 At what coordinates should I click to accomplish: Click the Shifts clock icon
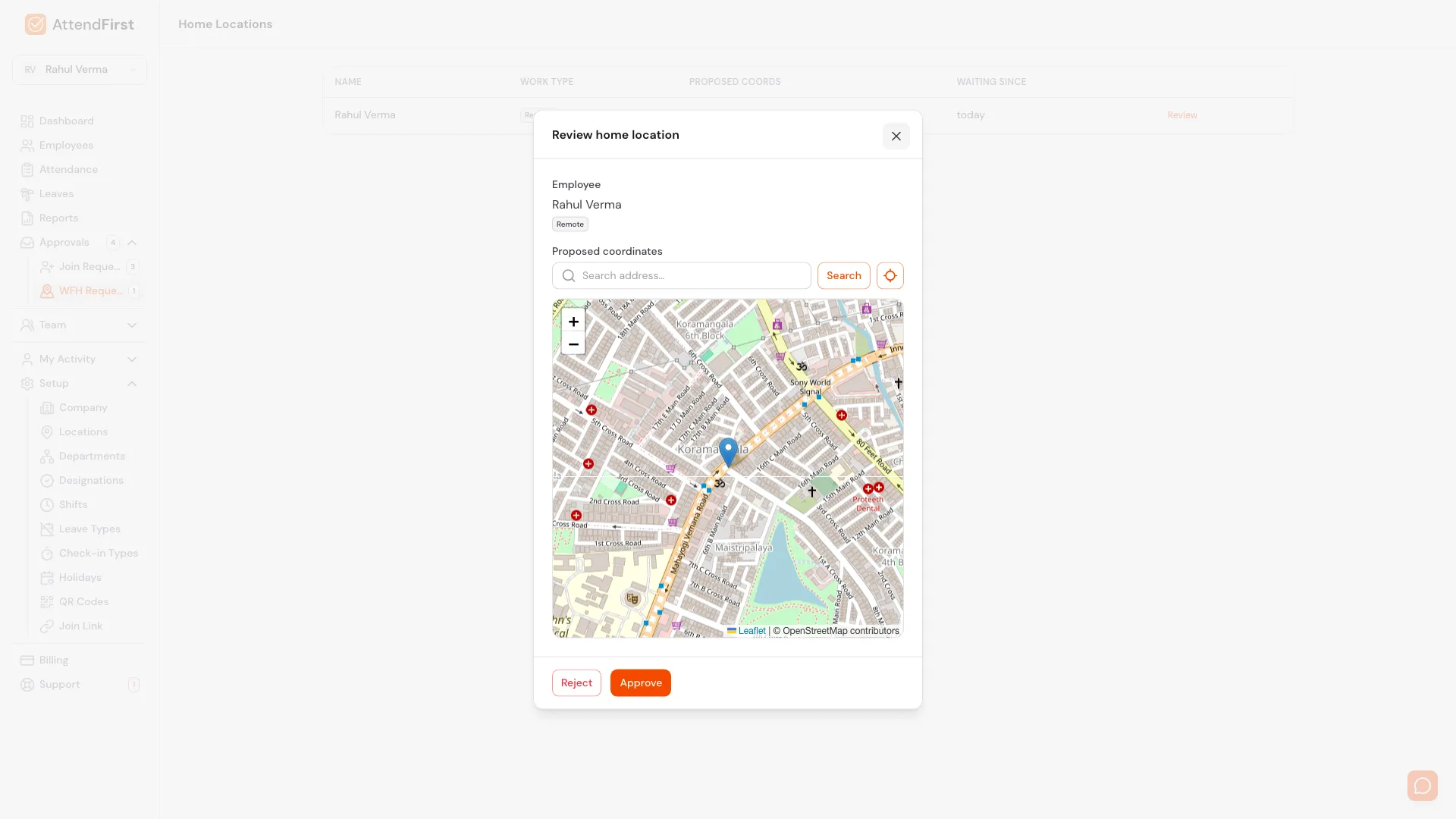pos(47,505)
